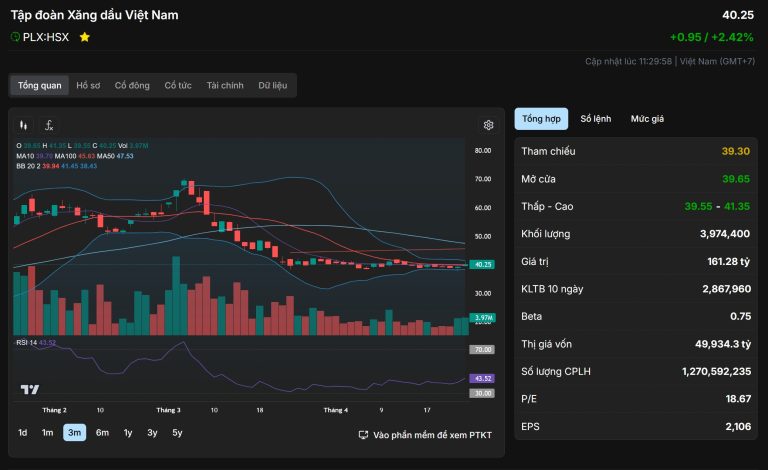Open the Hồ sơ tab
This screenshot has height=470, width=768.
point(88,85)
